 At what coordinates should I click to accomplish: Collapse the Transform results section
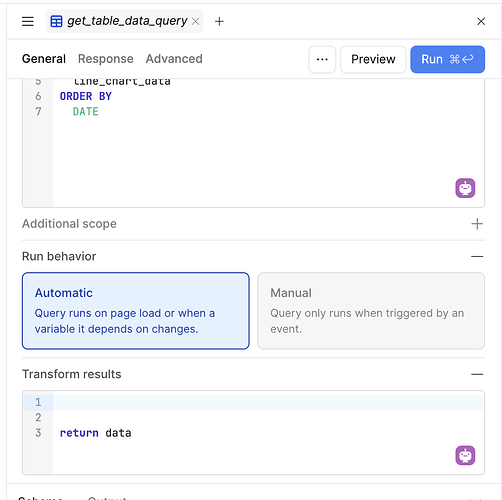click(477, 374)
